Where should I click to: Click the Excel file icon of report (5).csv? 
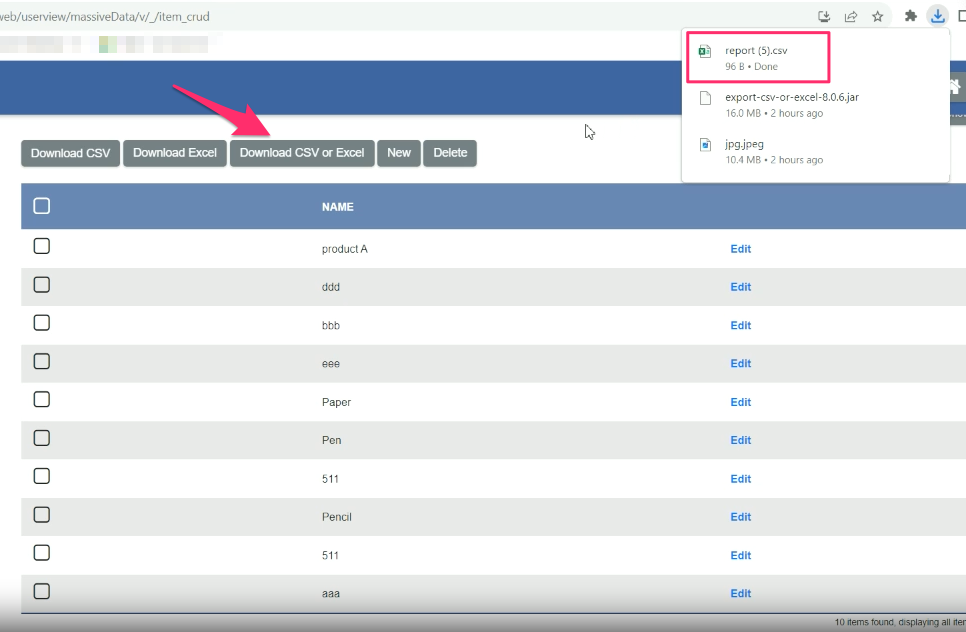pos(704,51)
